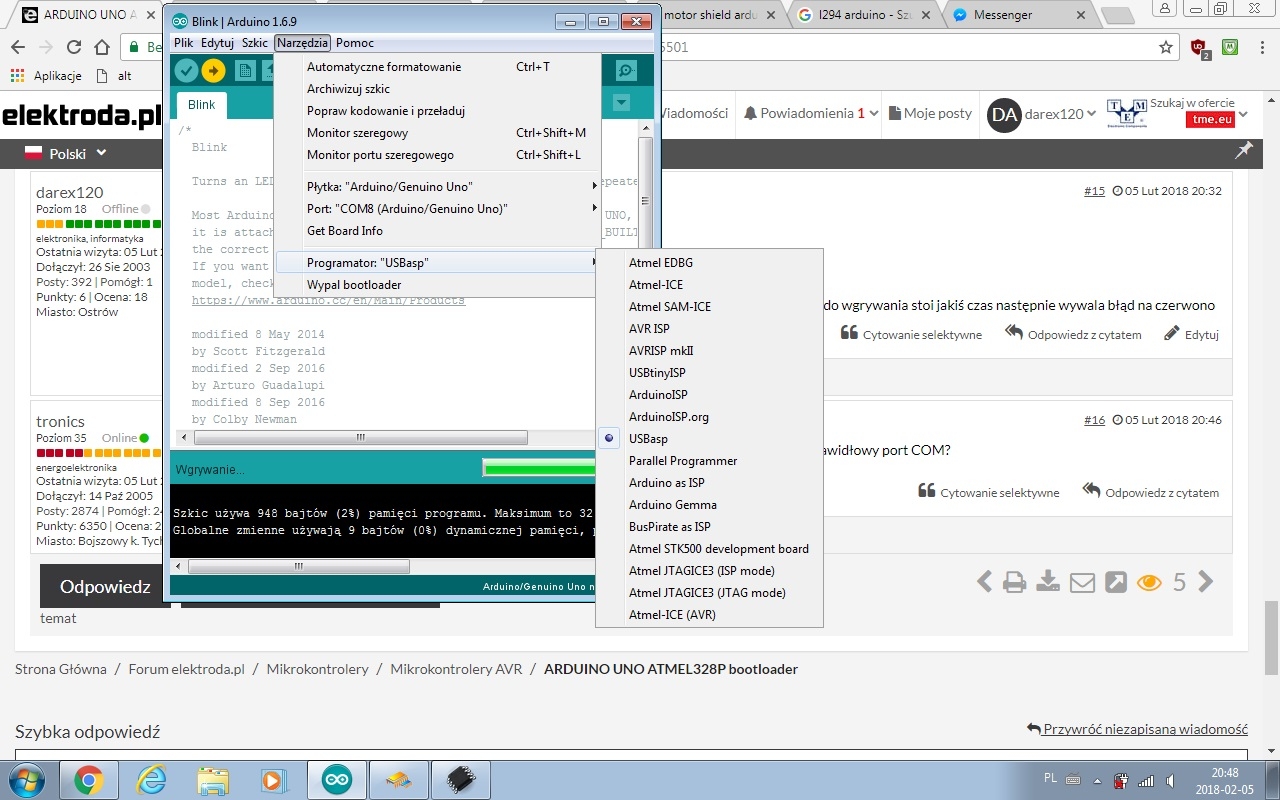
Task: Go to next topic with right chevron
Action: click(1206, 582)
